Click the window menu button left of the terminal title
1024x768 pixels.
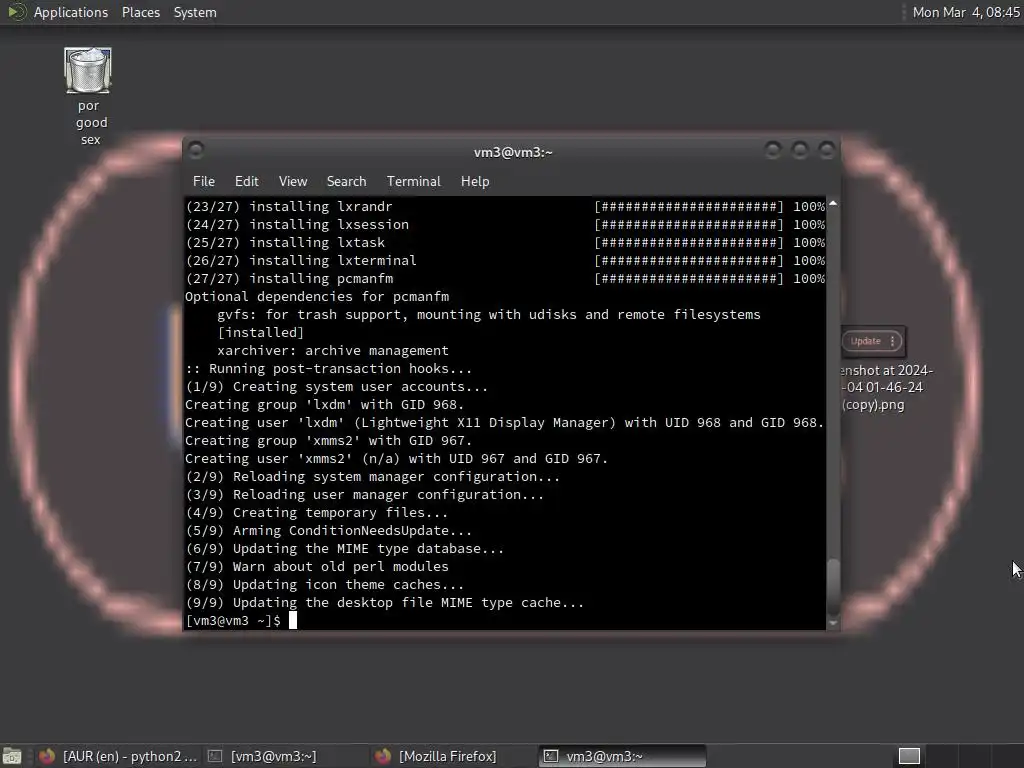(x=196, y=151)
